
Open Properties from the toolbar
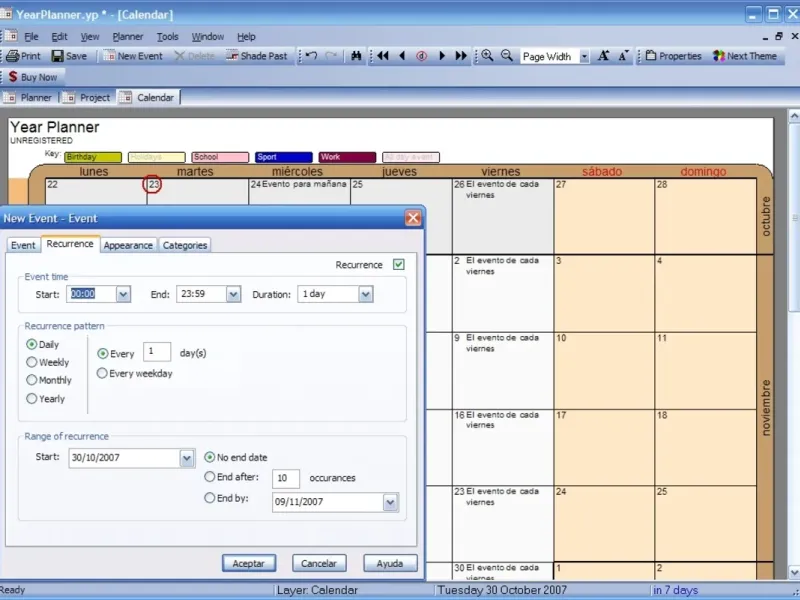click(673, 56)
